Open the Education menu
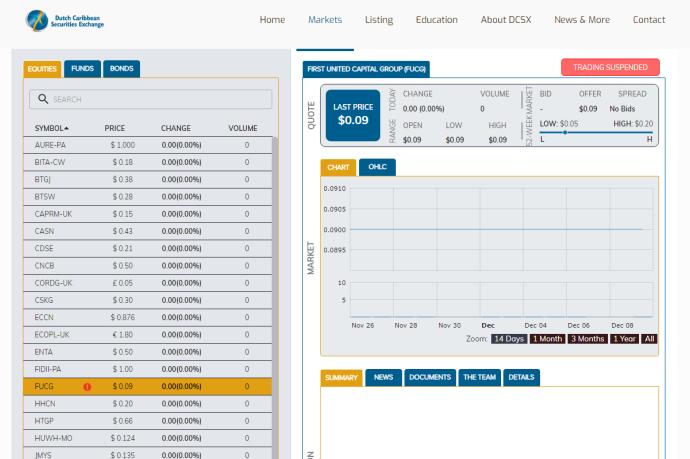 pos(437,20)
